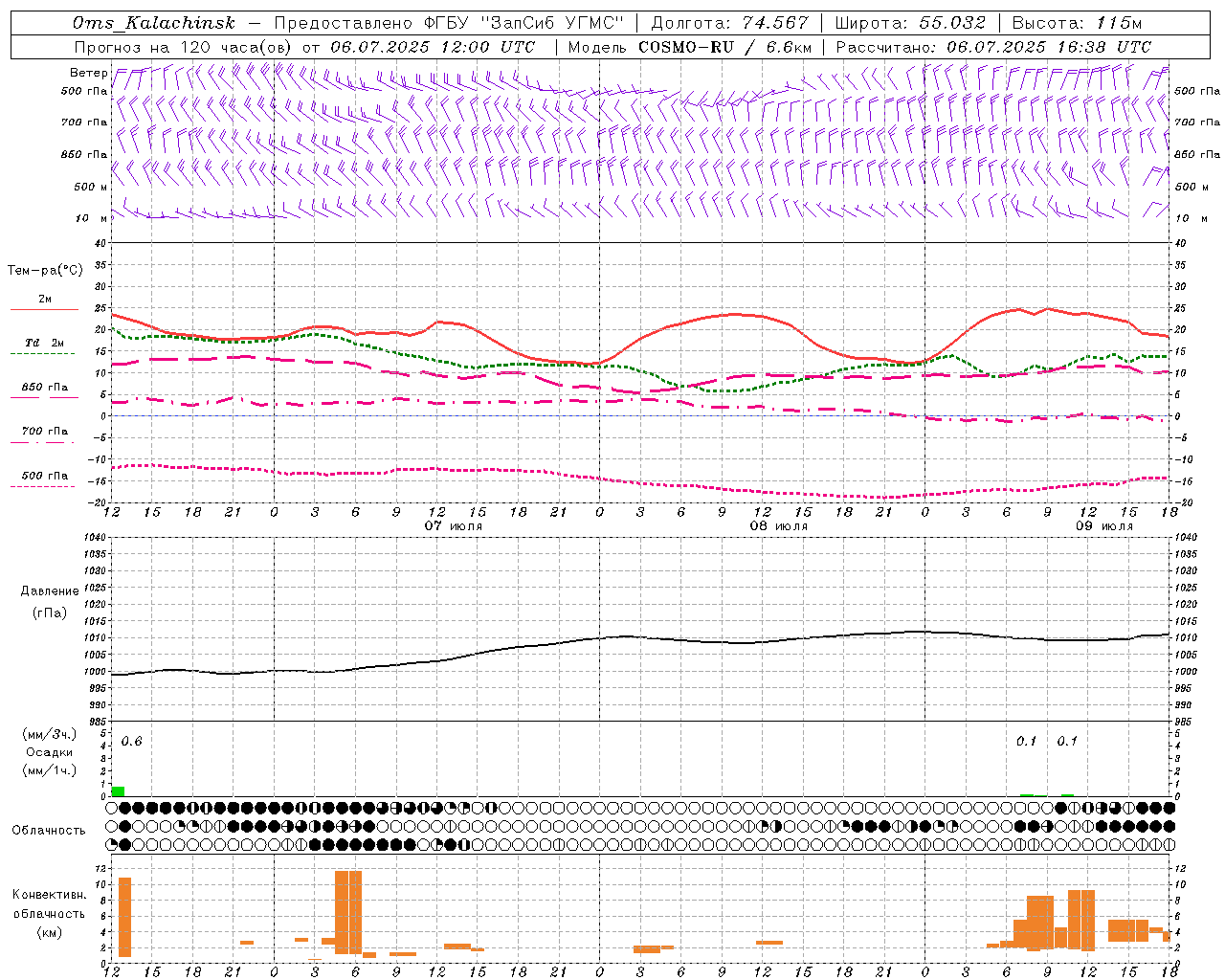Click the tall orange convective bar at forecast start

click(x=124, y=917)
